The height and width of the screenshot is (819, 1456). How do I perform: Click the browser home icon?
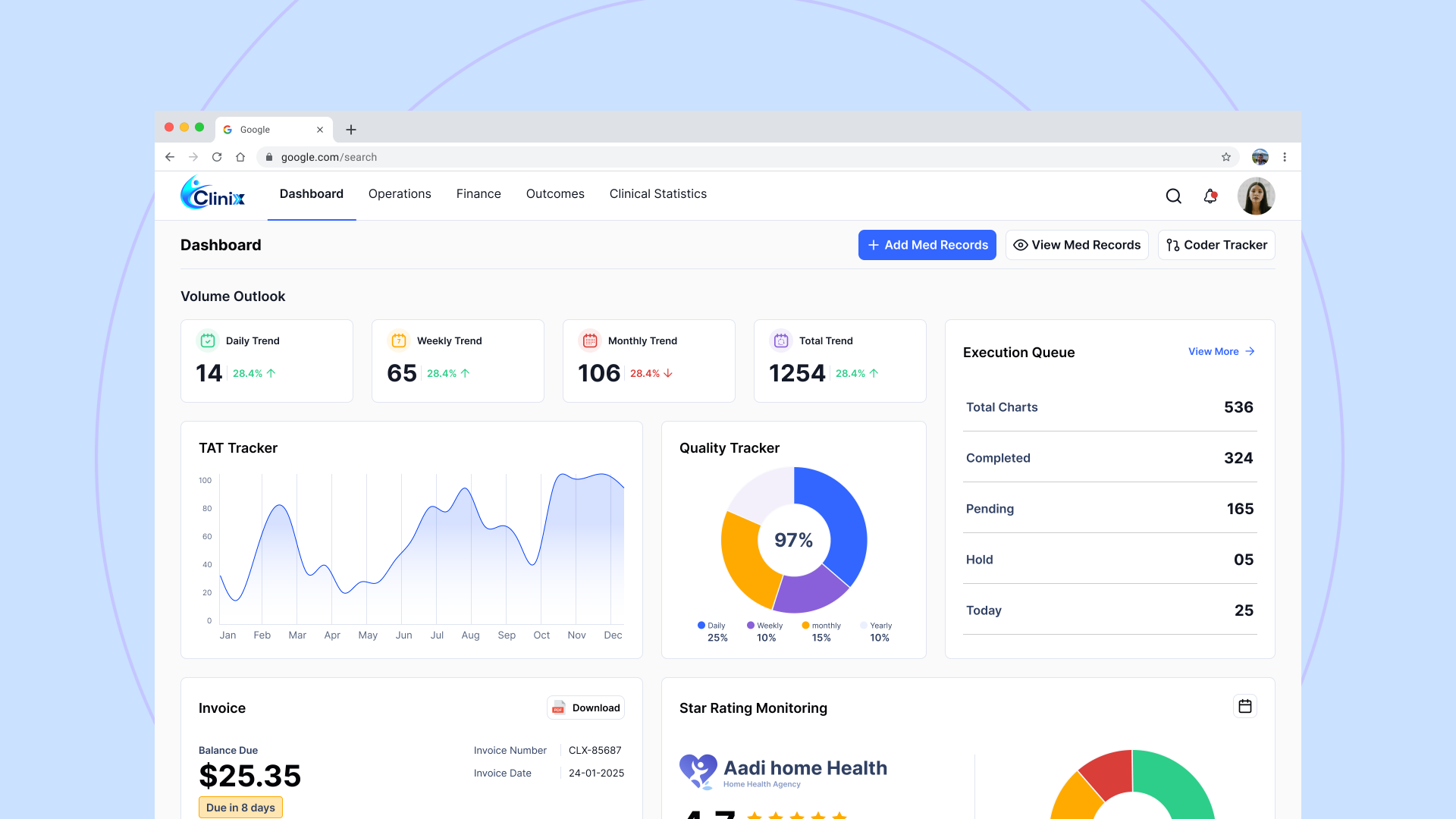(240, 157)
